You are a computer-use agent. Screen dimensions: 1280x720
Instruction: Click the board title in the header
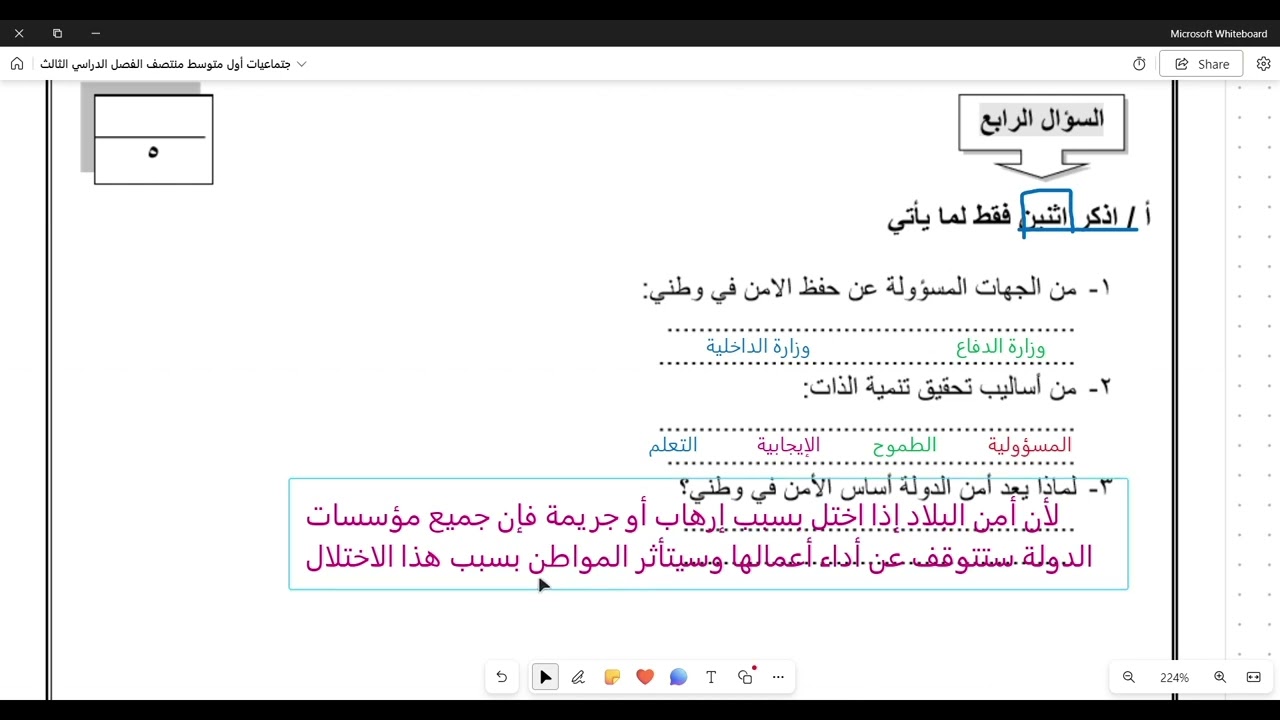pyautogui.click(x=165, y=64)
